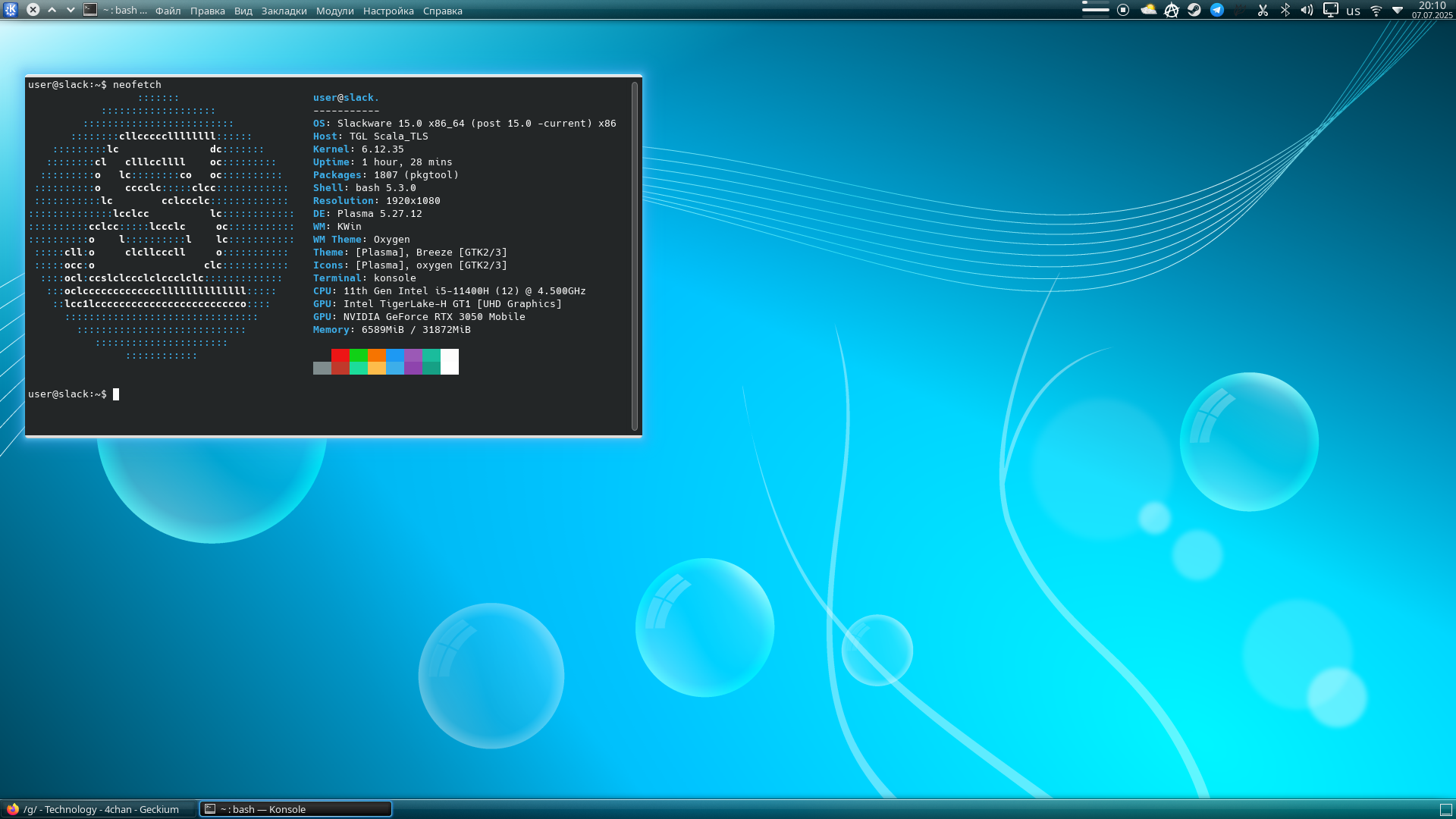Open the clipboard scissors tray icon

click(1263, 10)
